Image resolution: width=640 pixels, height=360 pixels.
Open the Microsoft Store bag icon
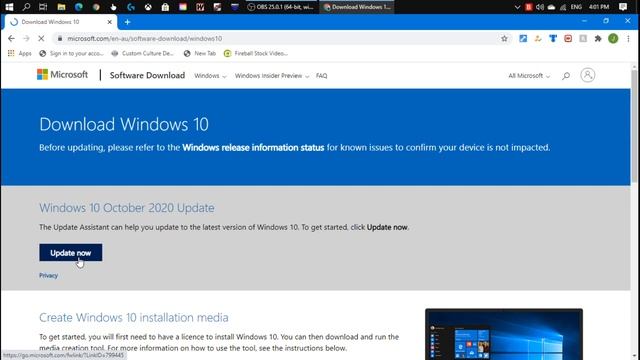click(x=165, y=7)
